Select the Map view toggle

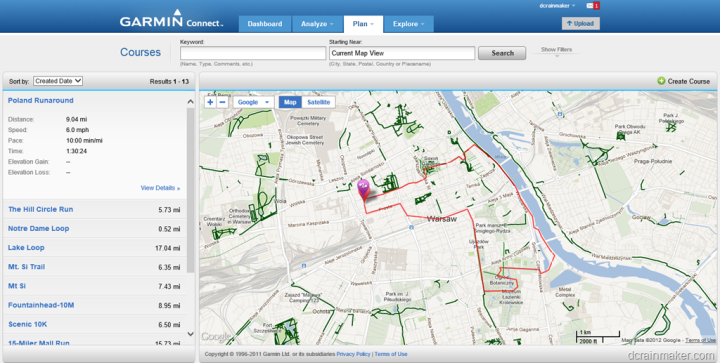tap(290, 102)
